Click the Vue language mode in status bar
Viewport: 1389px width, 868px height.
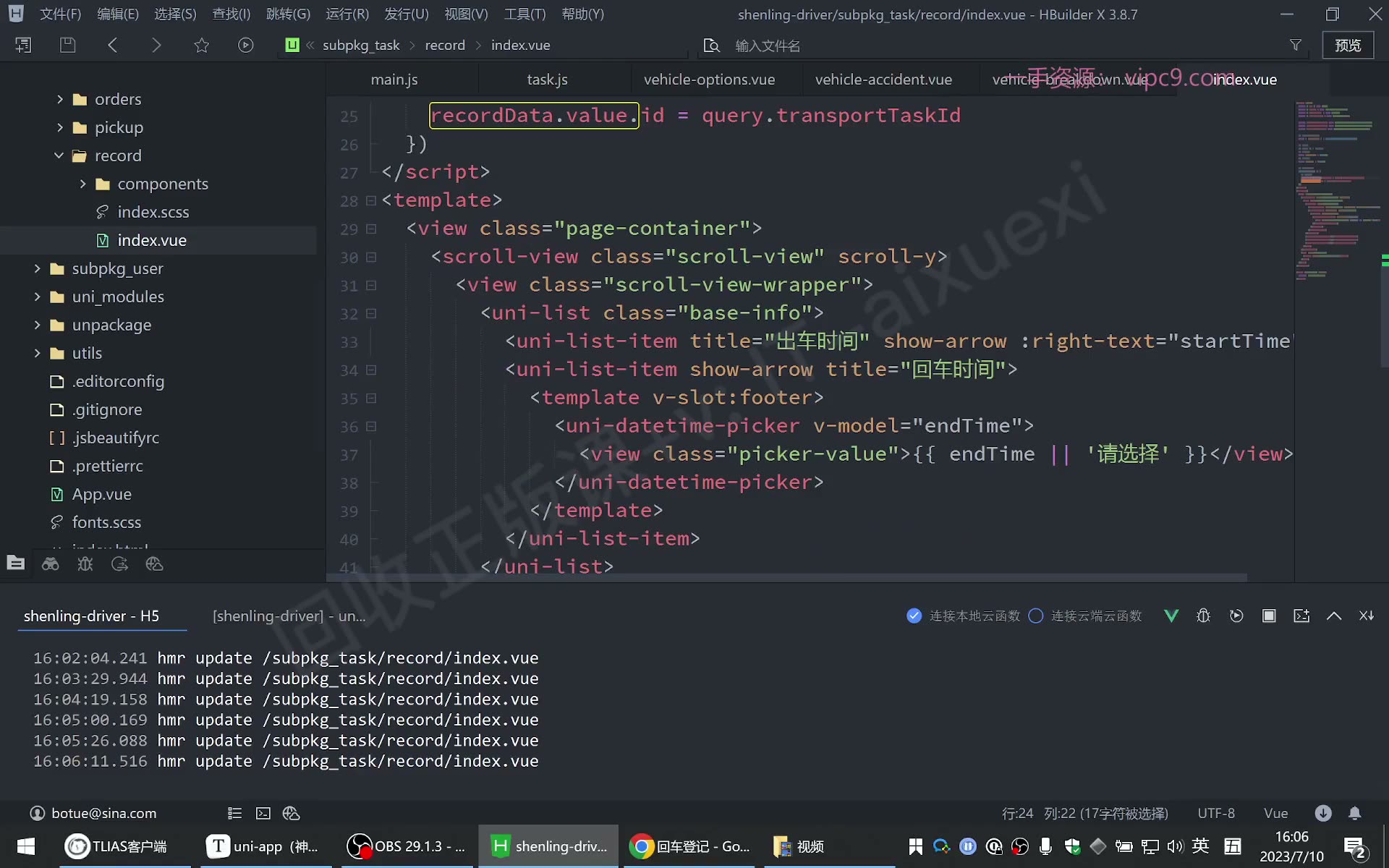click(x=1275, y=813)
